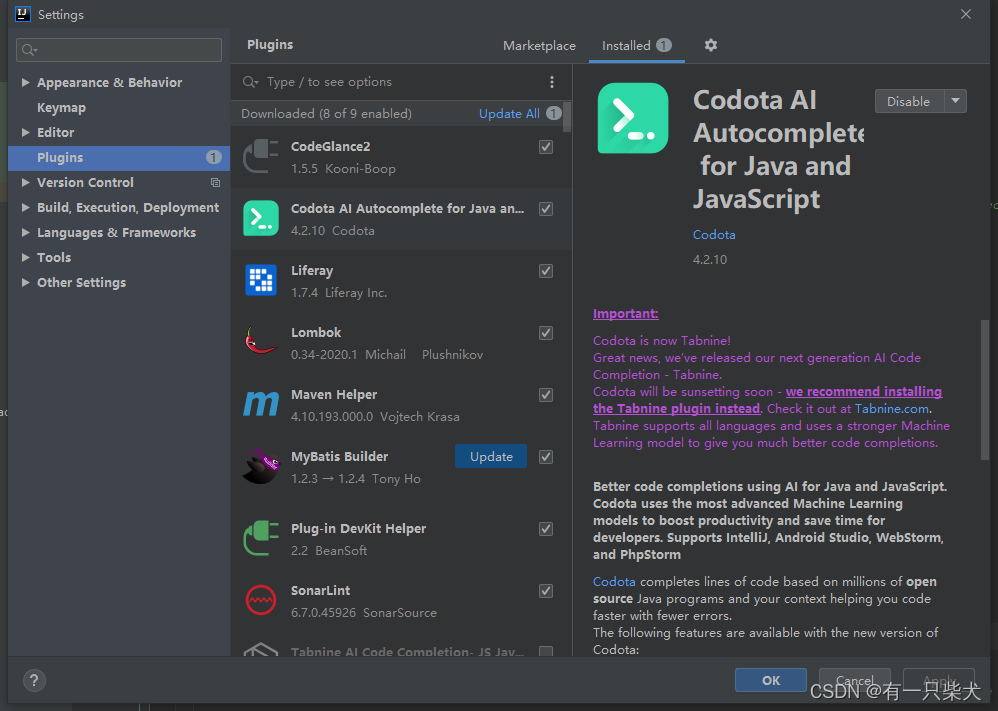Click the CodeGlance2 plug icon
The image size is (998, 711).
point(261,156)
